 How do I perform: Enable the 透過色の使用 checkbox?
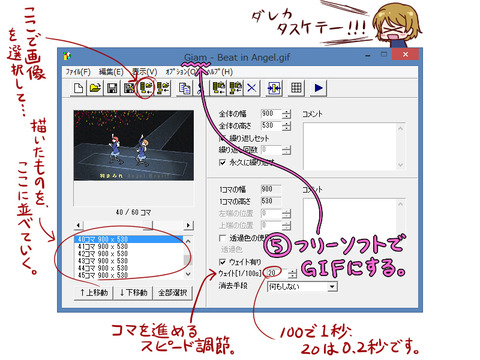pos(222,238)
